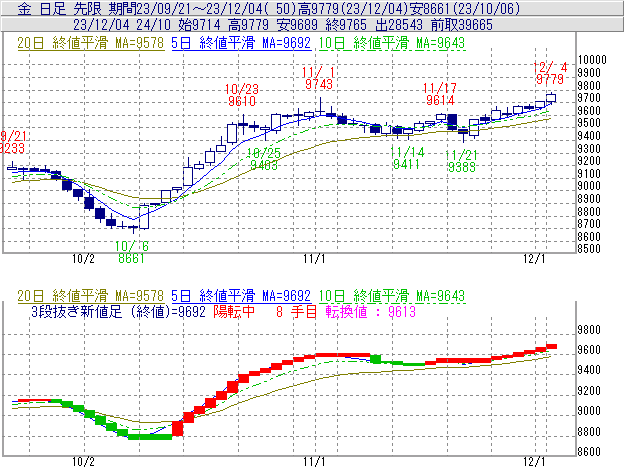Click the large black candlestick at 11/17
Screen dimensions: 624x475
pos(452,121)
